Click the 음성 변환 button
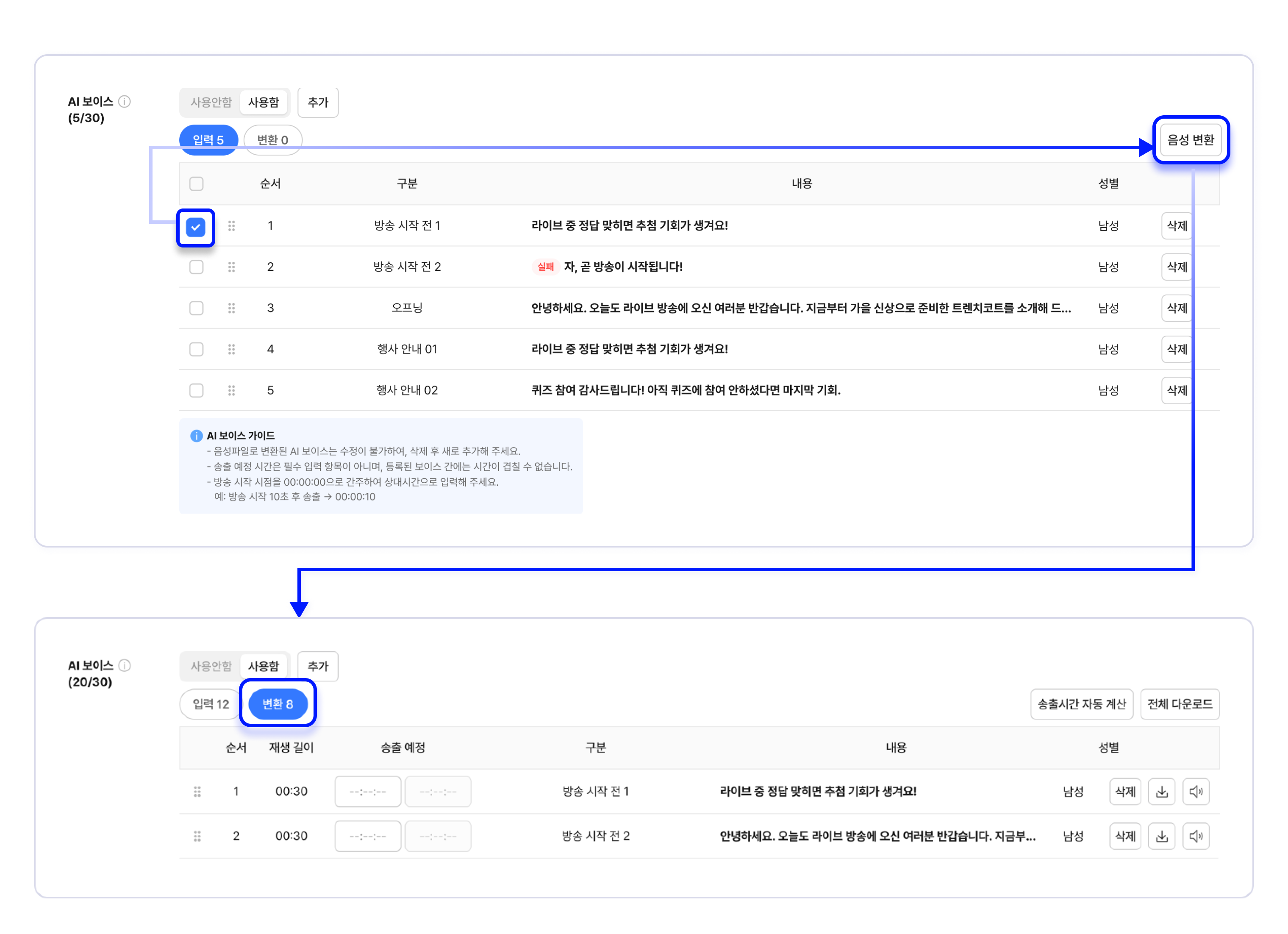1288x934 pixels. click(x=1190, y=140)
